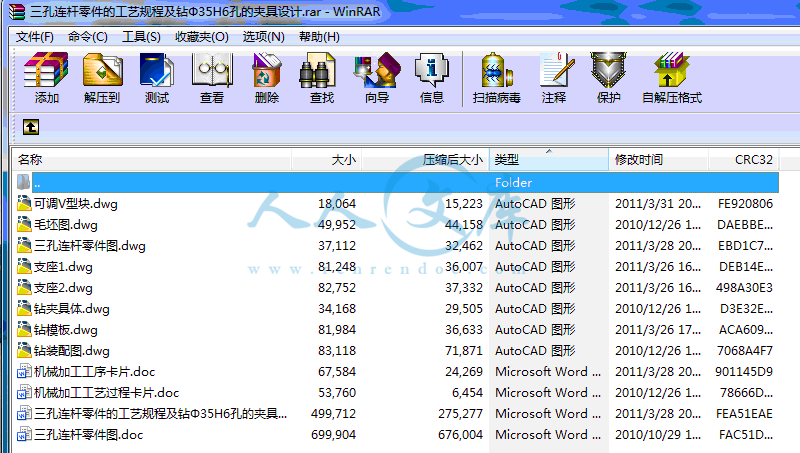This screenshot has height=453, width=800.
Task: Click the 添加 (Add) toolbar icon
Action: pos(46,70)
